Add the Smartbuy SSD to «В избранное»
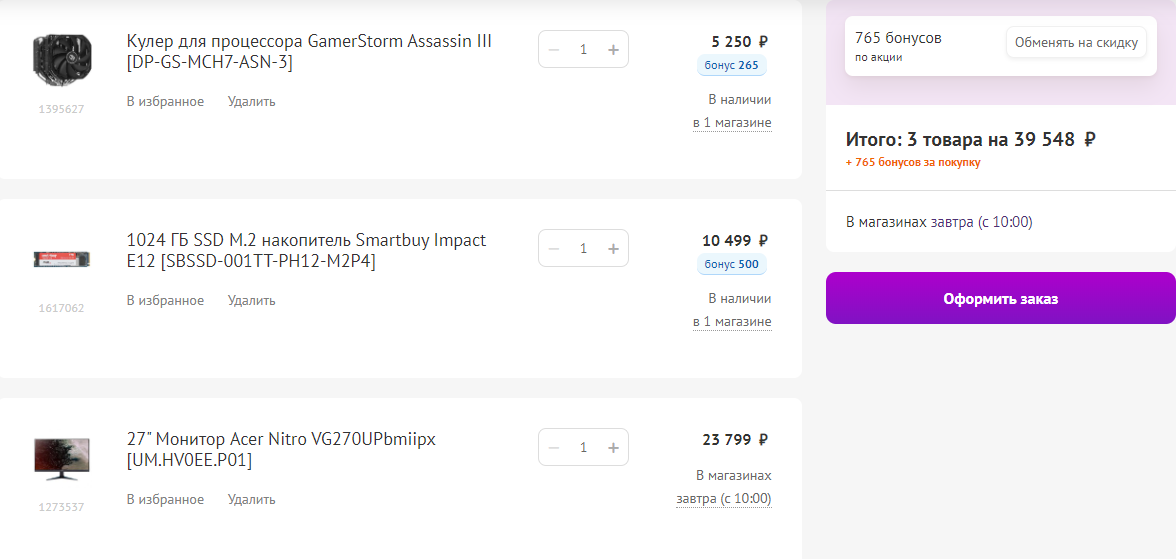The height and width of the screenshot is (559, 1176). (x=165, y=300)
